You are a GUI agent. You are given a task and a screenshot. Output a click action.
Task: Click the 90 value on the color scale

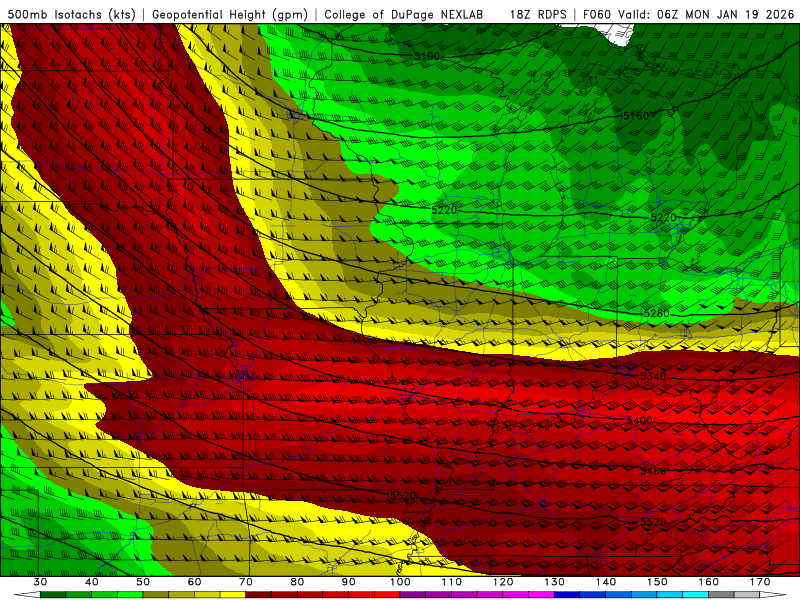pyautogui.click(x=349, y=582)
